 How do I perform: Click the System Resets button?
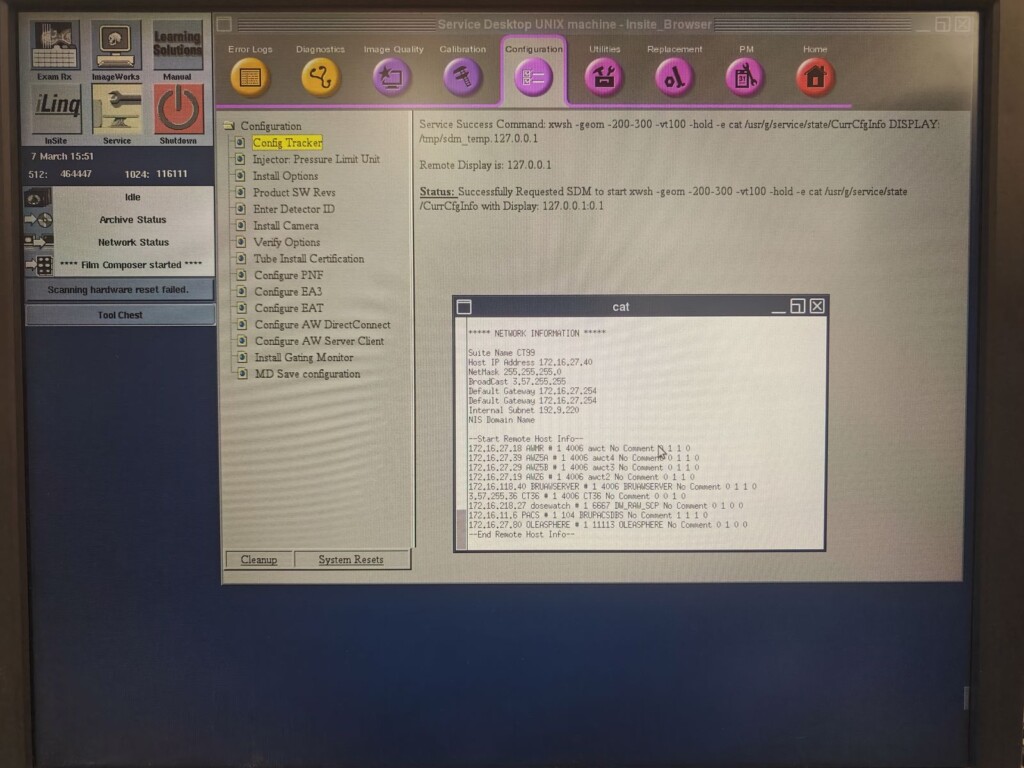point(350,560)
